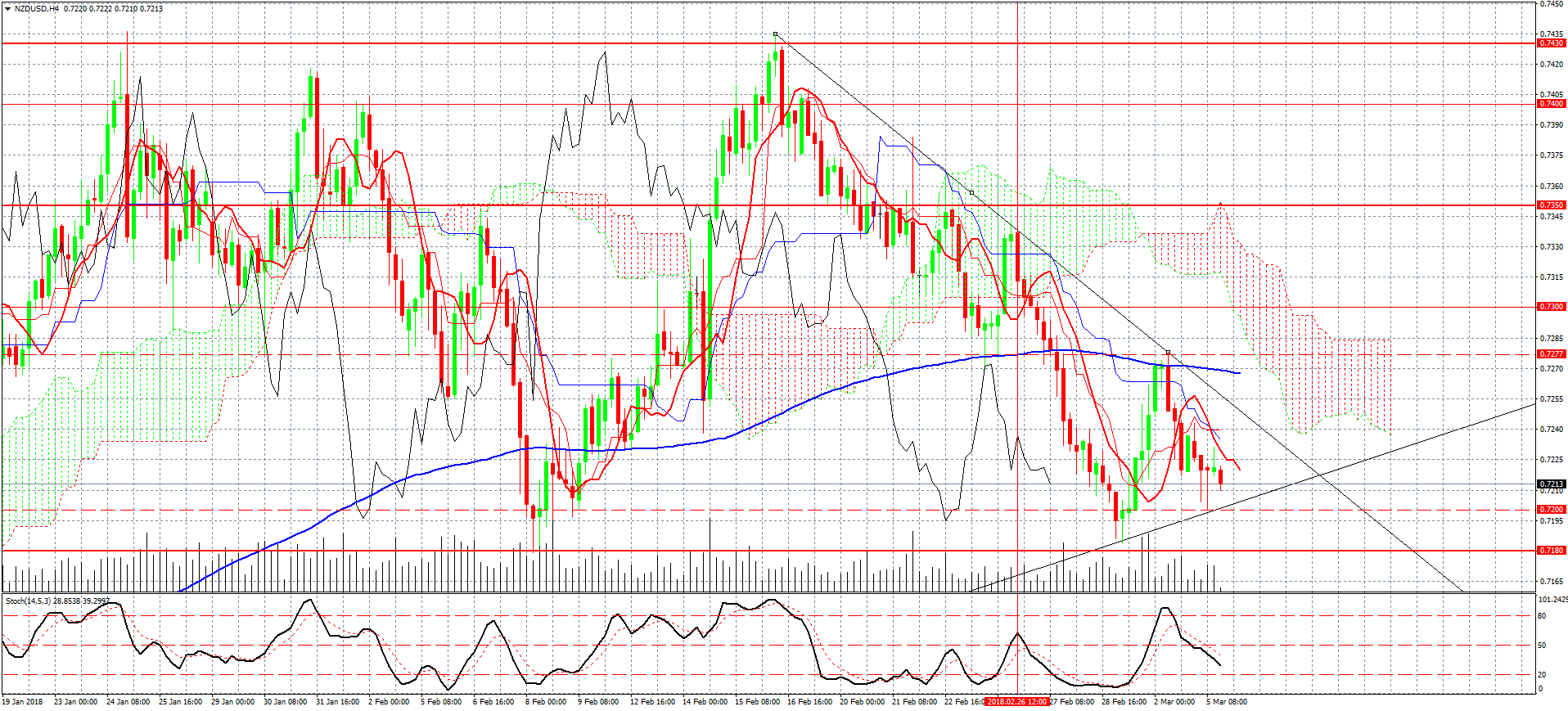The image size is (1568, 711).
Task: Click the 29 Jan 00:00 time label
Action: pyautogui.click(x=232, y=702)
